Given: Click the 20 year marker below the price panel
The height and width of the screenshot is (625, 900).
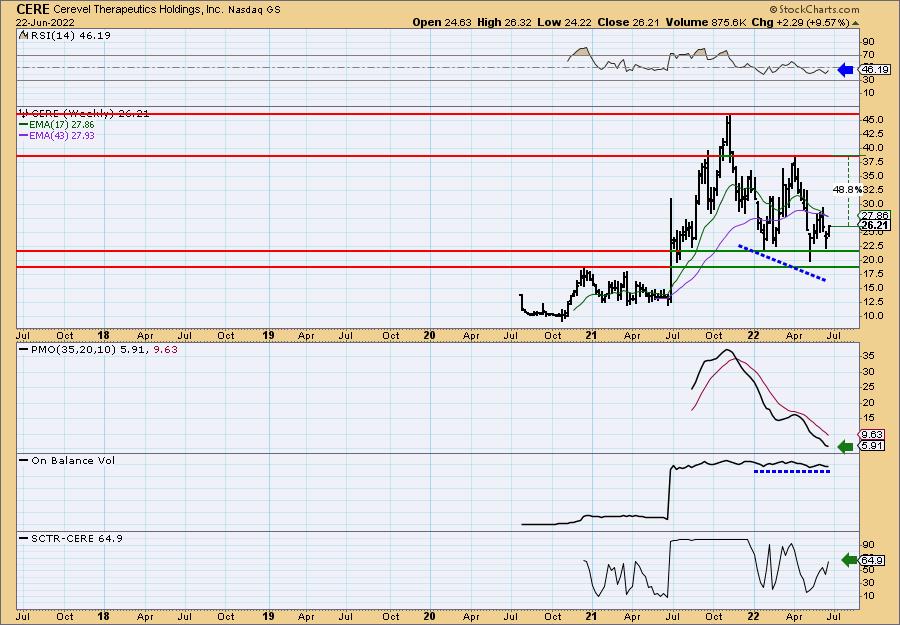Looking at the screenshot, I should 429,335.
